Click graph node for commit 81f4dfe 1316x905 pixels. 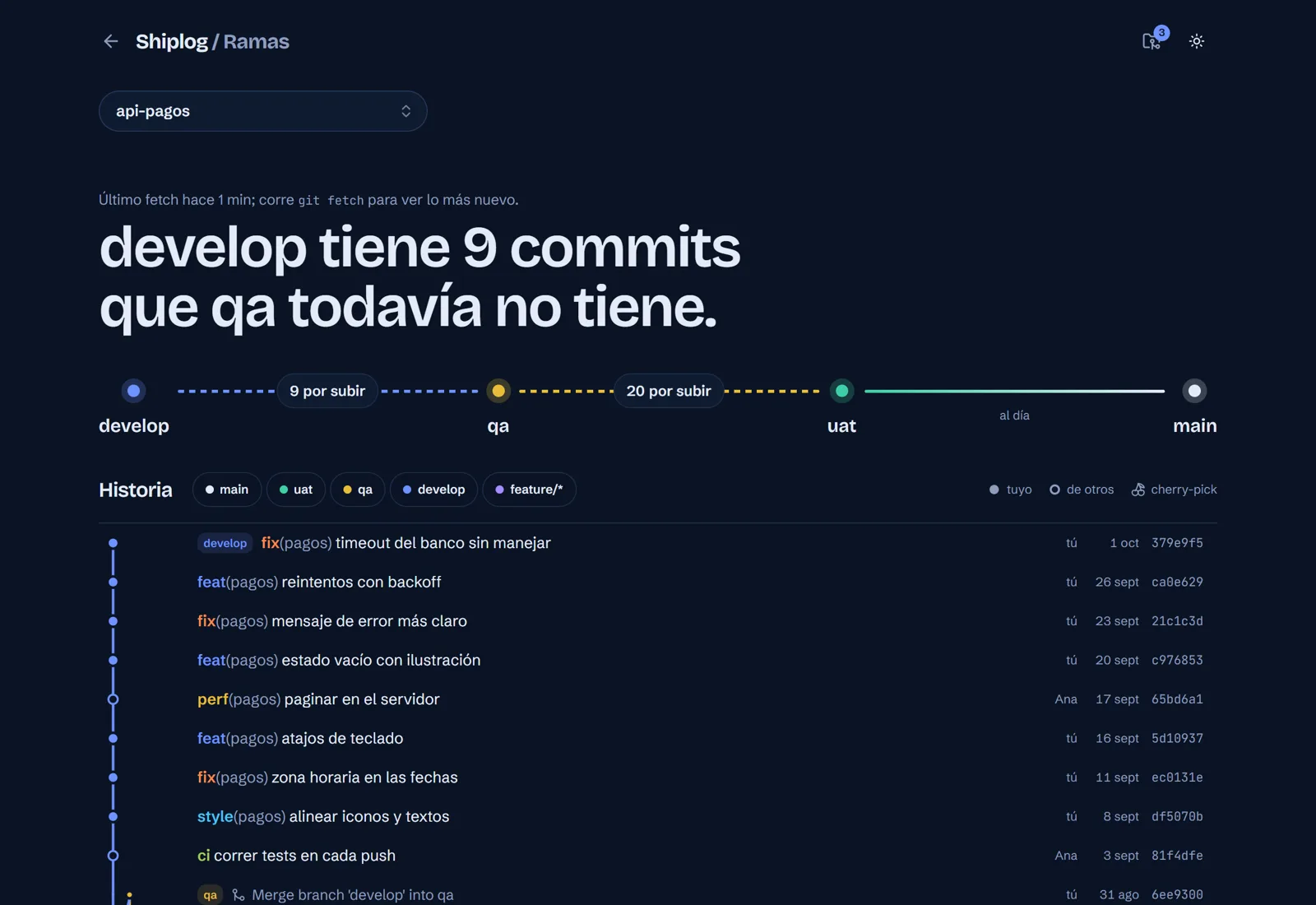(113, 856)
